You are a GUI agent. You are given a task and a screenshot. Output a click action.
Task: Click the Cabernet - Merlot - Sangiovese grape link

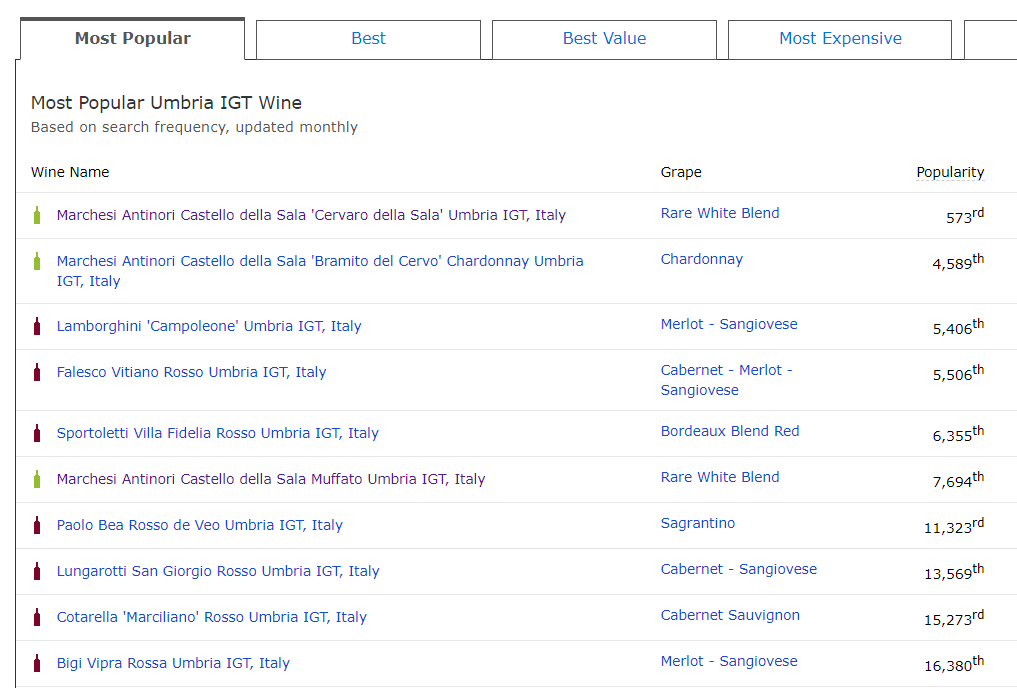pyautogui.click(x=726, y=380)
